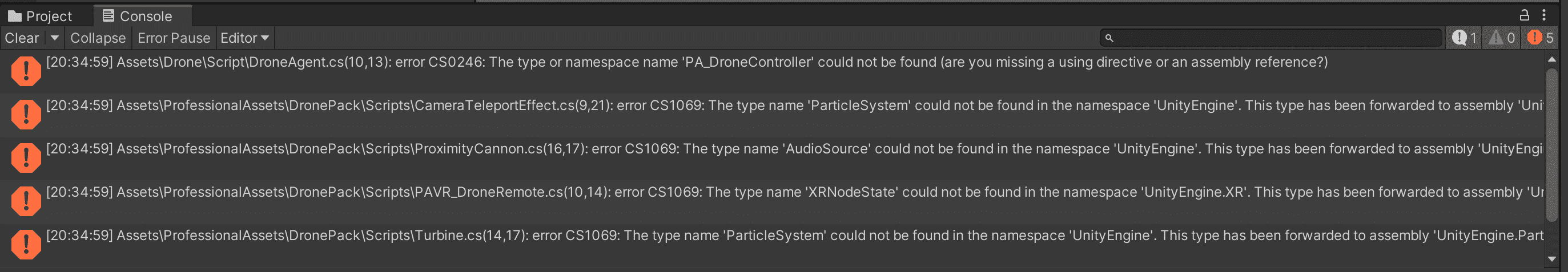Click the console scrollbar down arrow
The height and width of the screenshot is (272, 1568).
click(x=1551, y=259)
